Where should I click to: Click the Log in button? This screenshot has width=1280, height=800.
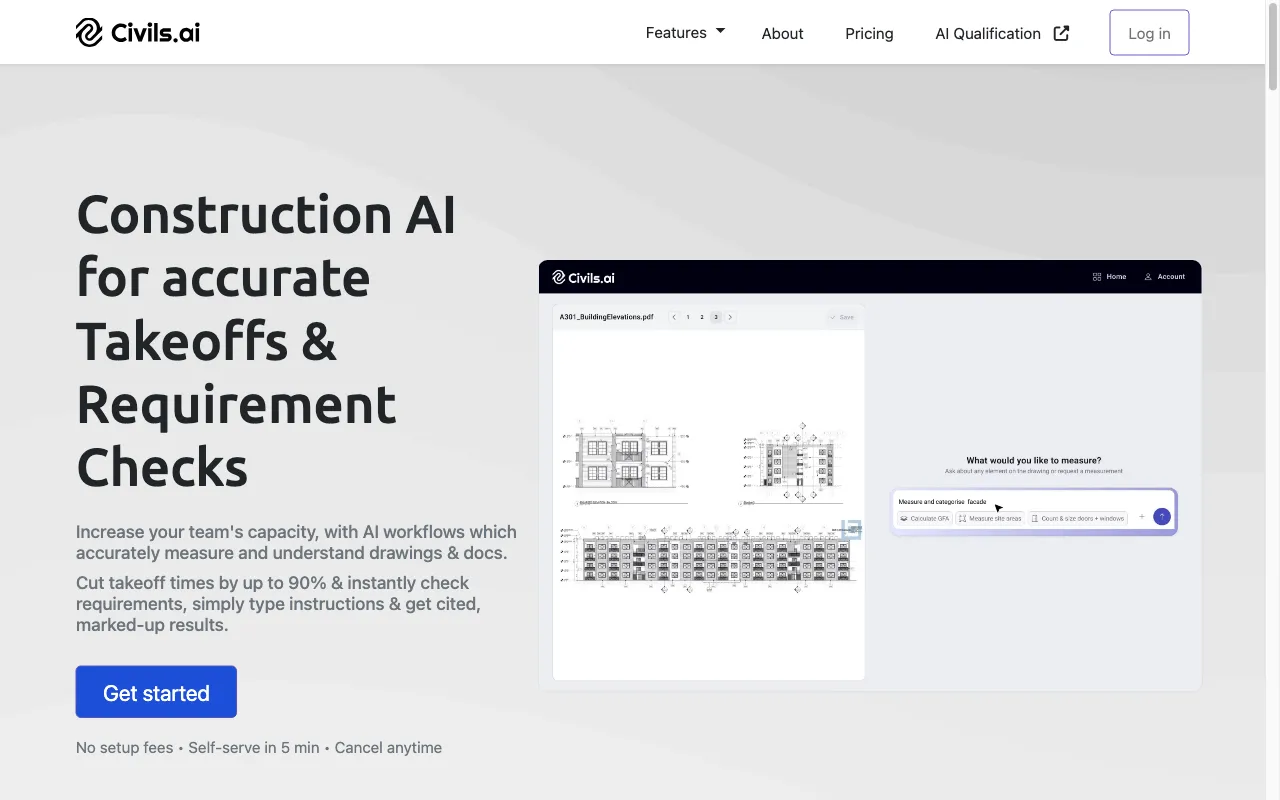pyautogui.click(x=1149, y=33)
